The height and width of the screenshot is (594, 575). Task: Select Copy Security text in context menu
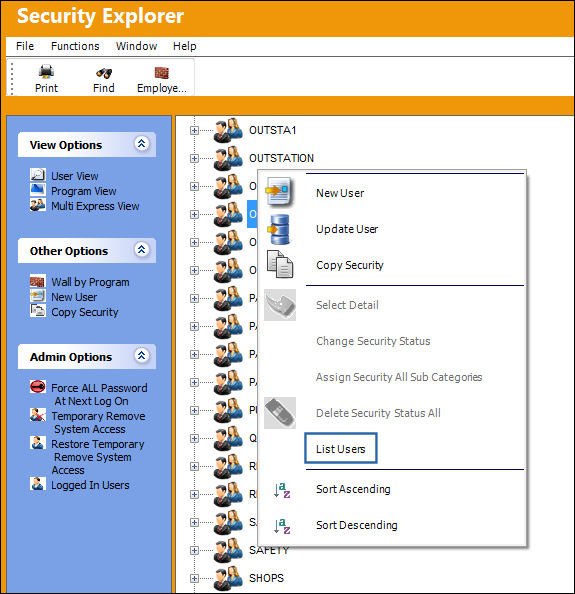coord(350,265)
